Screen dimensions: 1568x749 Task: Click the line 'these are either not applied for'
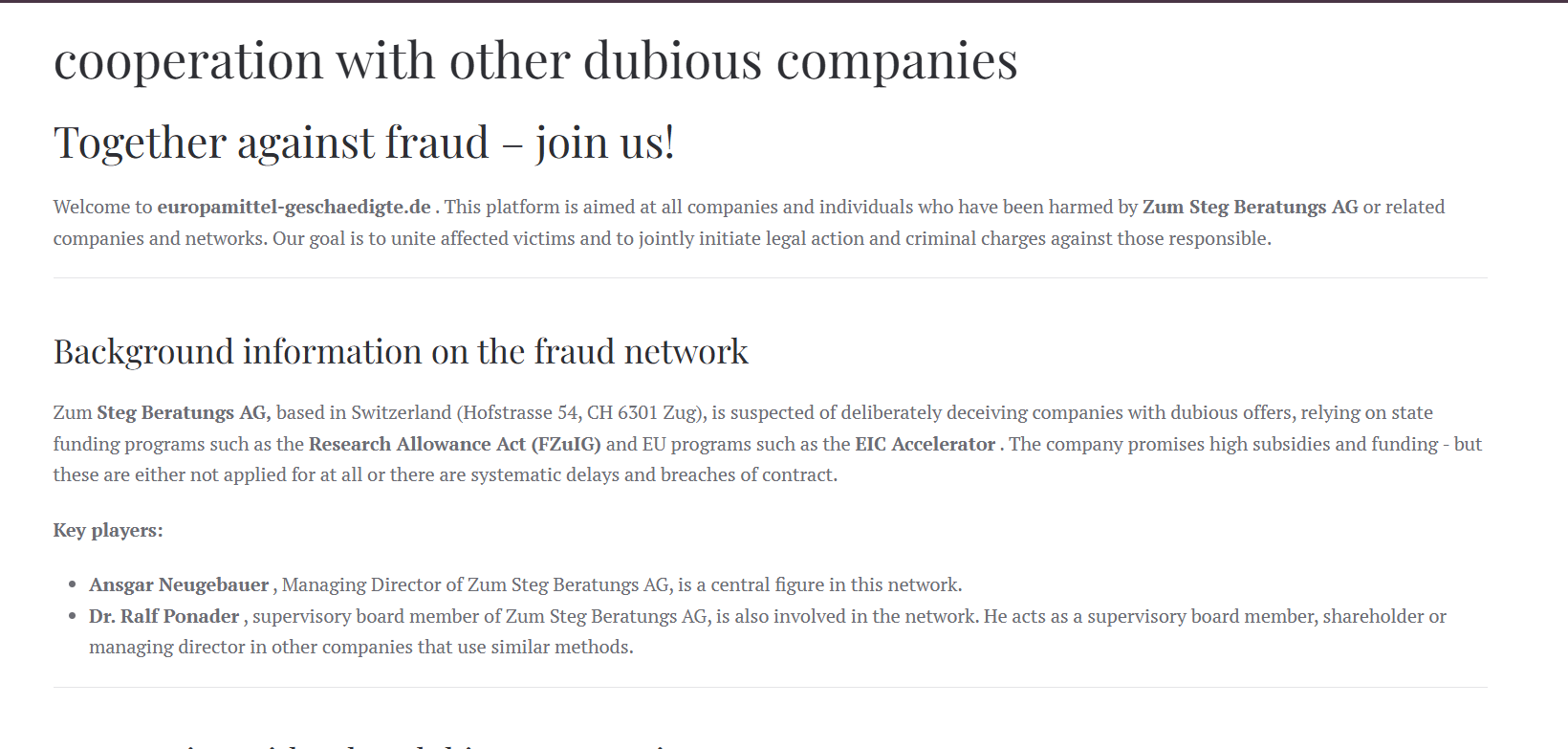(446, 474)
